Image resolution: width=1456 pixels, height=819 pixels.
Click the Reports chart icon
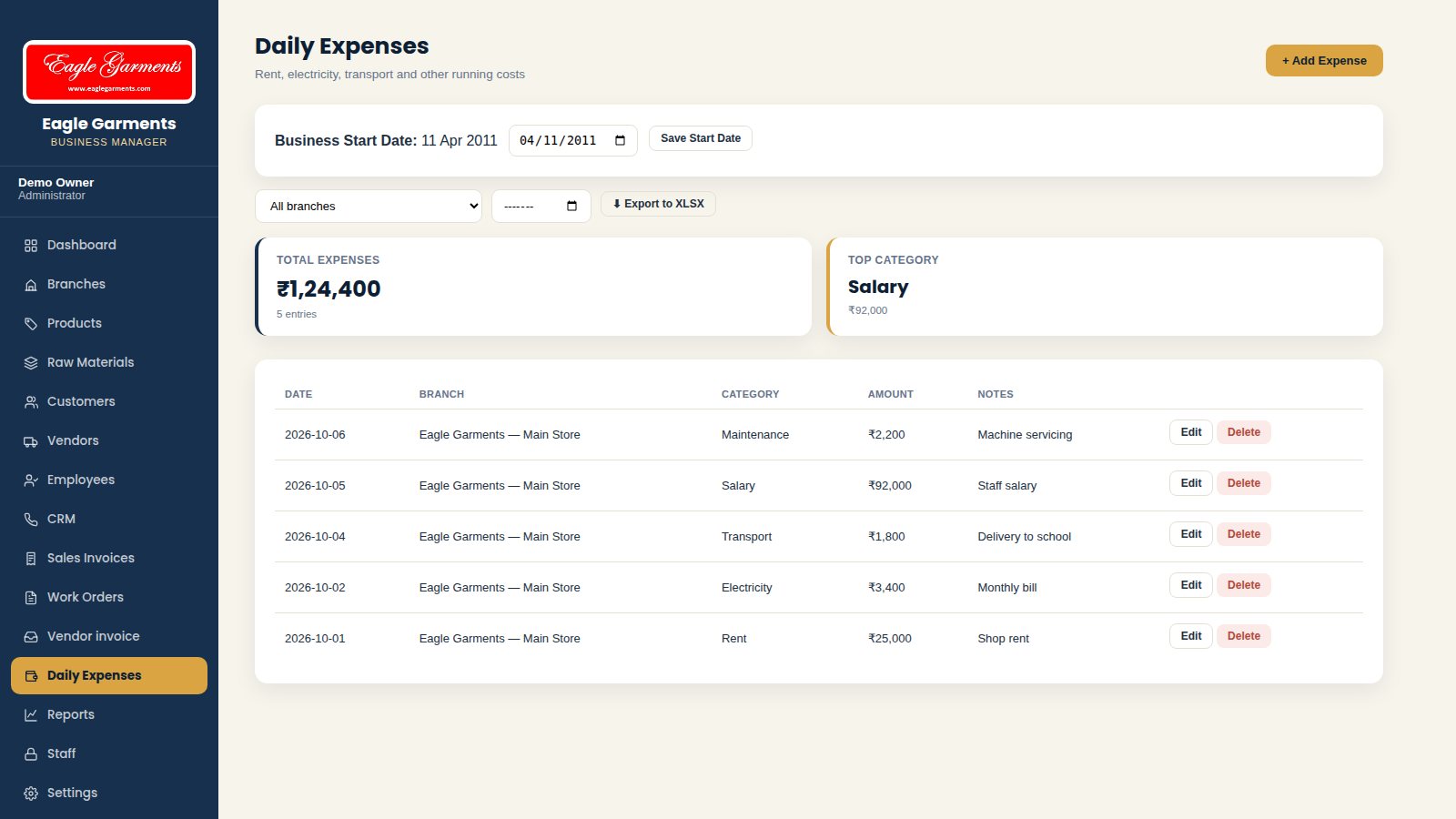31,715
